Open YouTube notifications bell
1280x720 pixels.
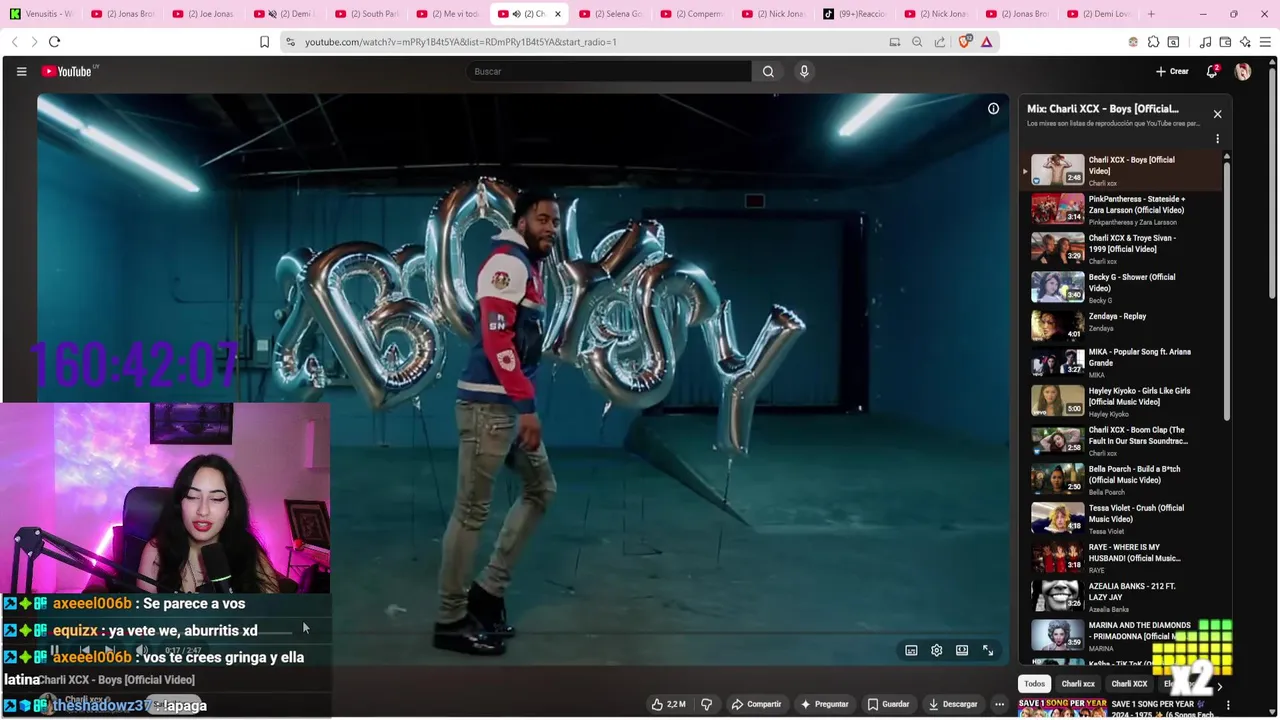pyautogui.click(x=1212, y=71)
